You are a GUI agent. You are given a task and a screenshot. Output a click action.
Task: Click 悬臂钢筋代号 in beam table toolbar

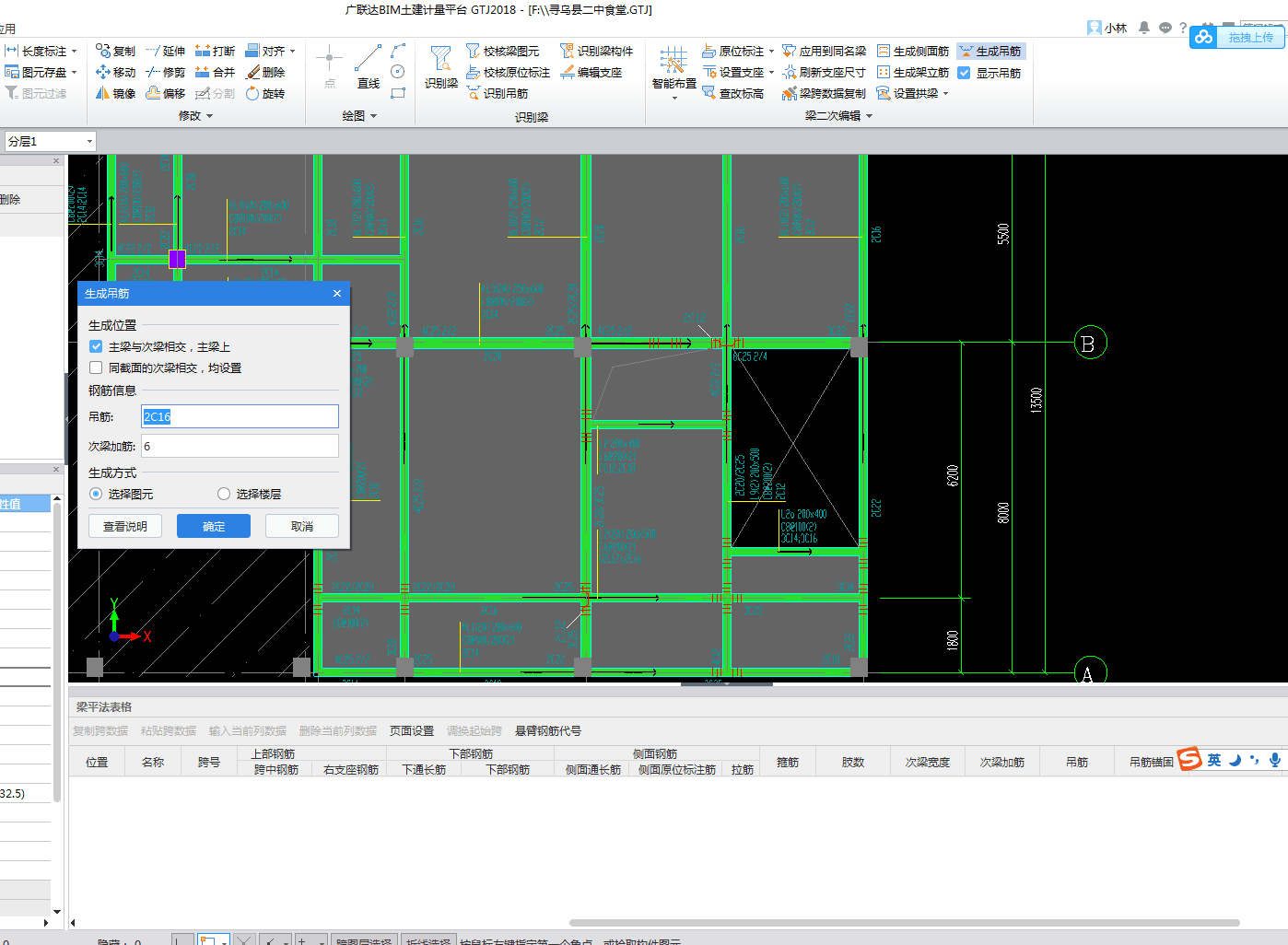[x=548, y=730]
